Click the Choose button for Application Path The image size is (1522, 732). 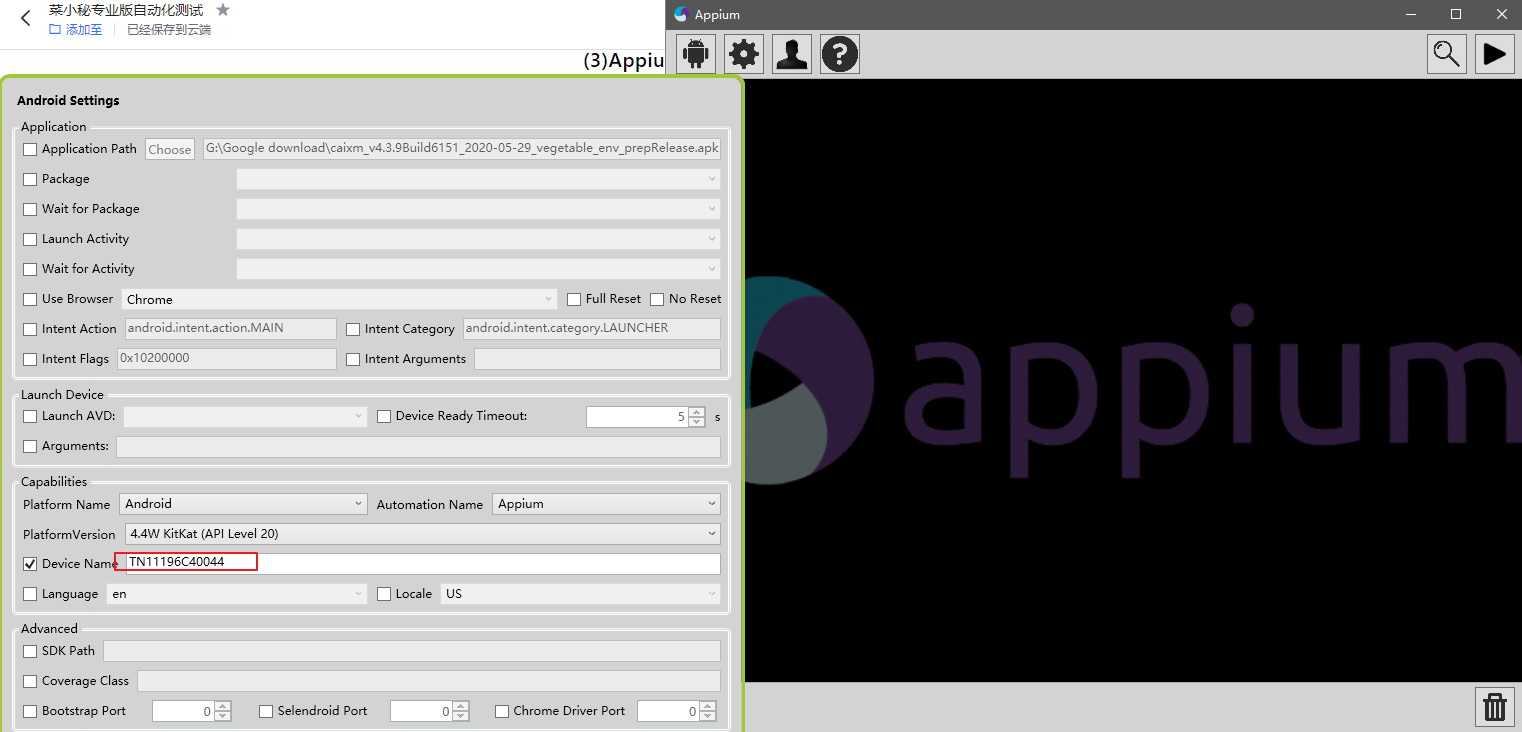pos(170,149)
